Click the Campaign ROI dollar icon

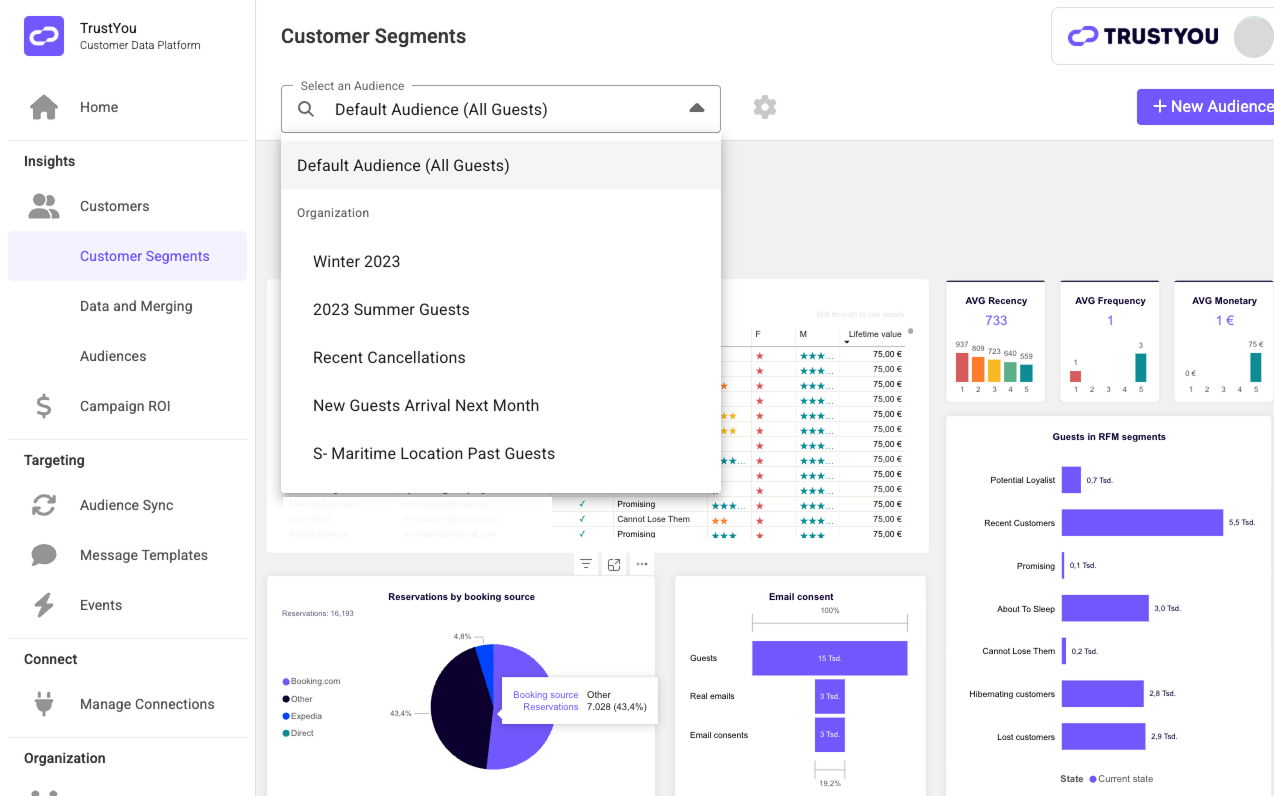pos(44,406)
